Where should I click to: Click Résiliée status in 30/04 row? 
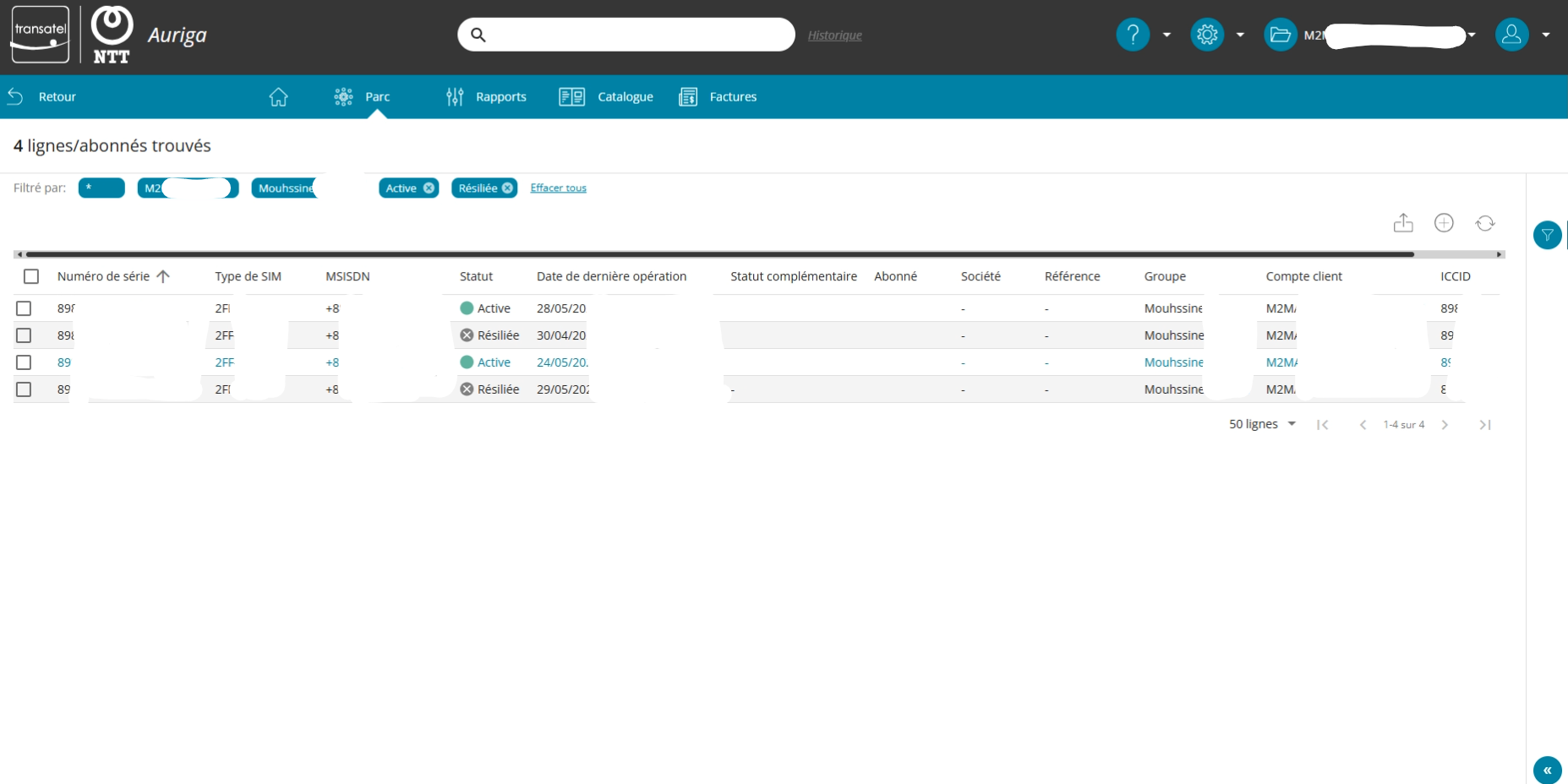pos(489,335)
